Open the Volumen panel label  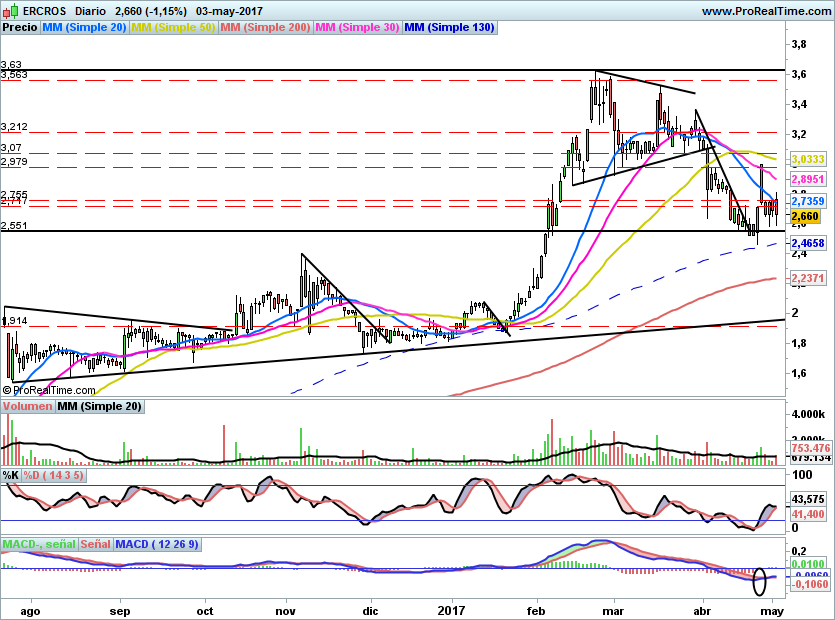click(x=28, y=407)
